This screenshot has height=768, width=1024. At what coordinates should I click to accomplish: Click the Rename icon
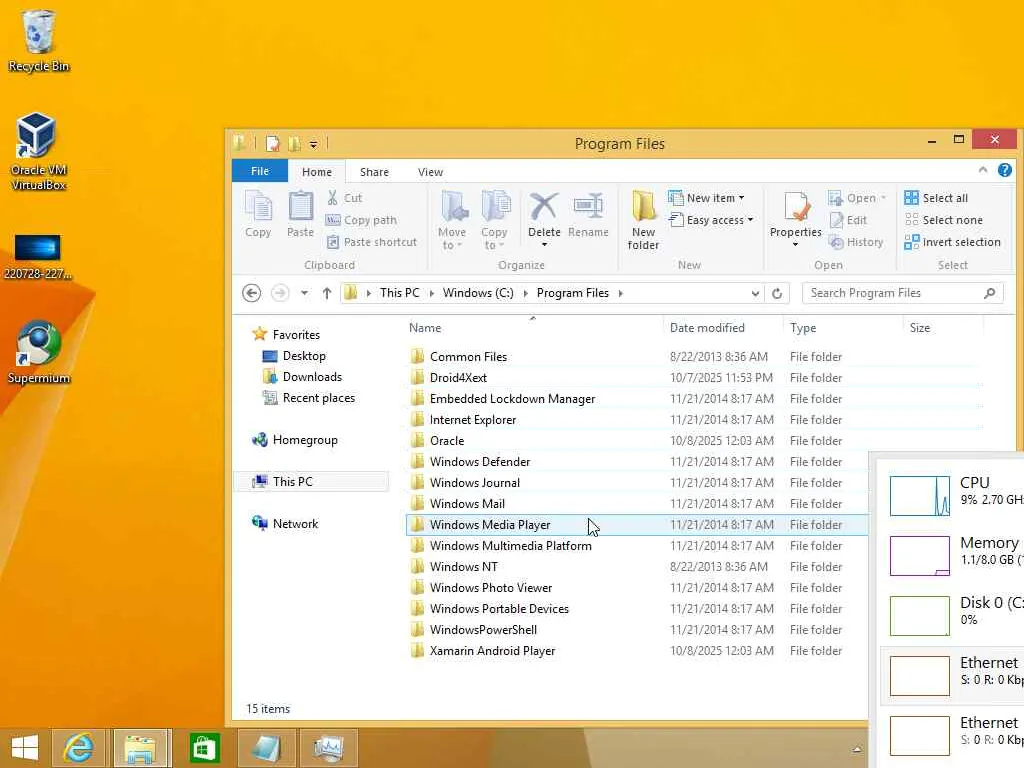pyautogui.click(x=588, y=206)
